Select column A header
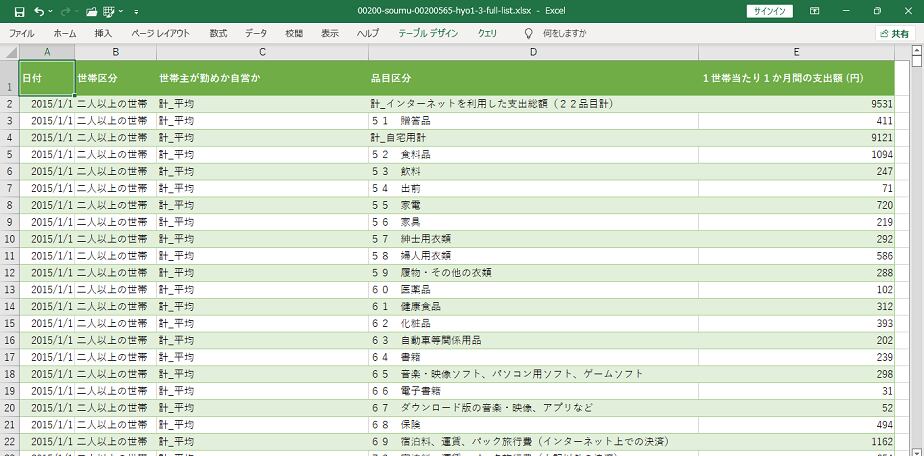Screen dimensions: 924x456 [x=47, y=52]
